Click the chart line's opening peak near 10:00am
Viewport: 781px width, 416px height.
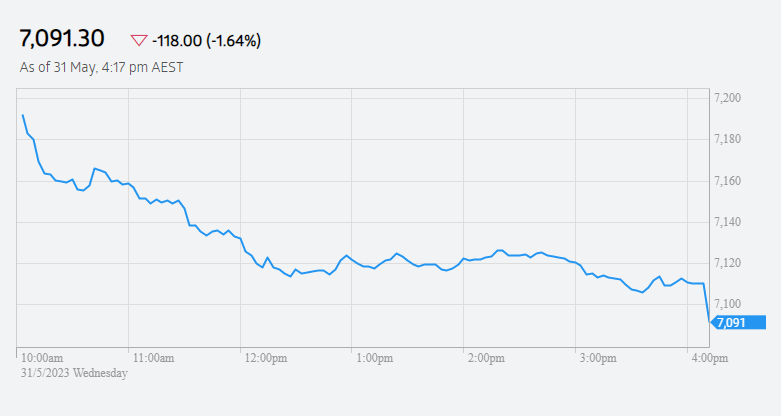[23, 115]
